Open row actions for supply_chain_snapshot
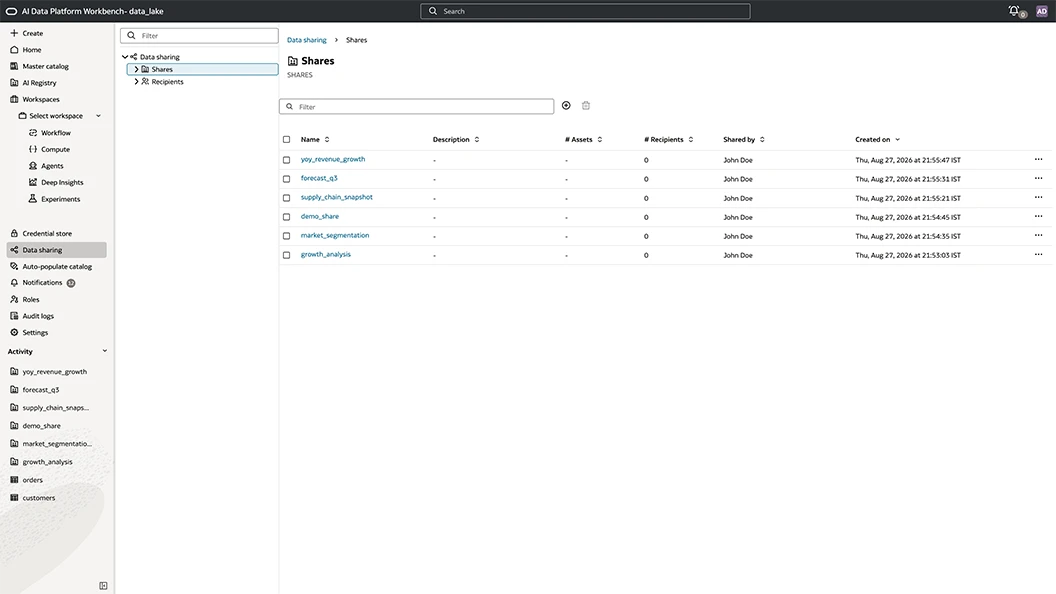The image size is (1056, 594). coord(1038,197)
